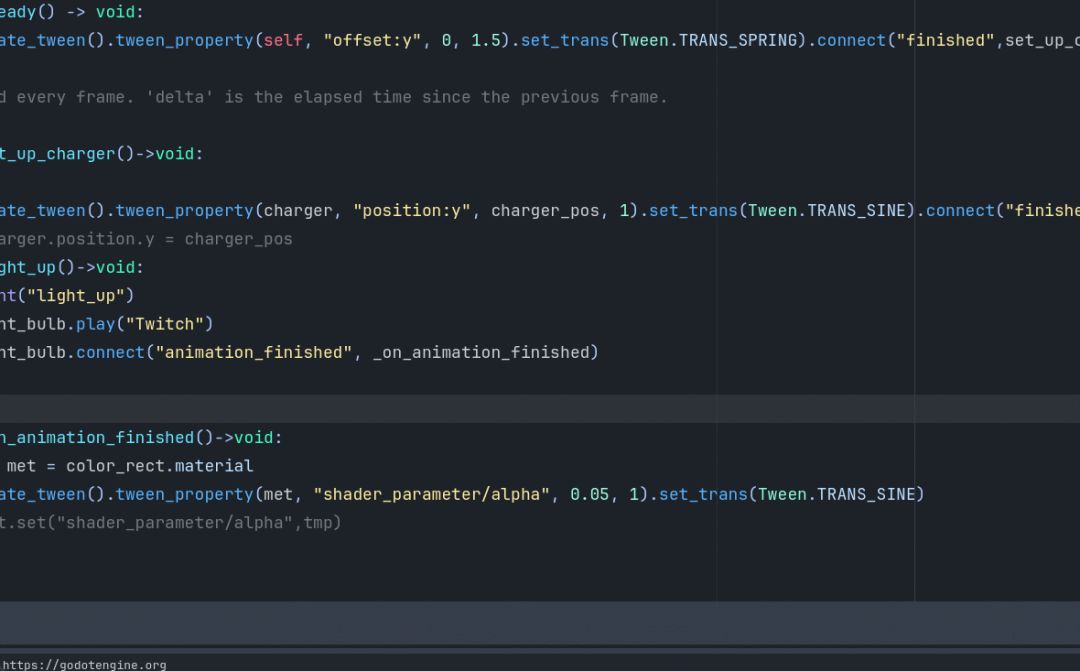Click "position:y" string in charger tween line

(412, 210)
